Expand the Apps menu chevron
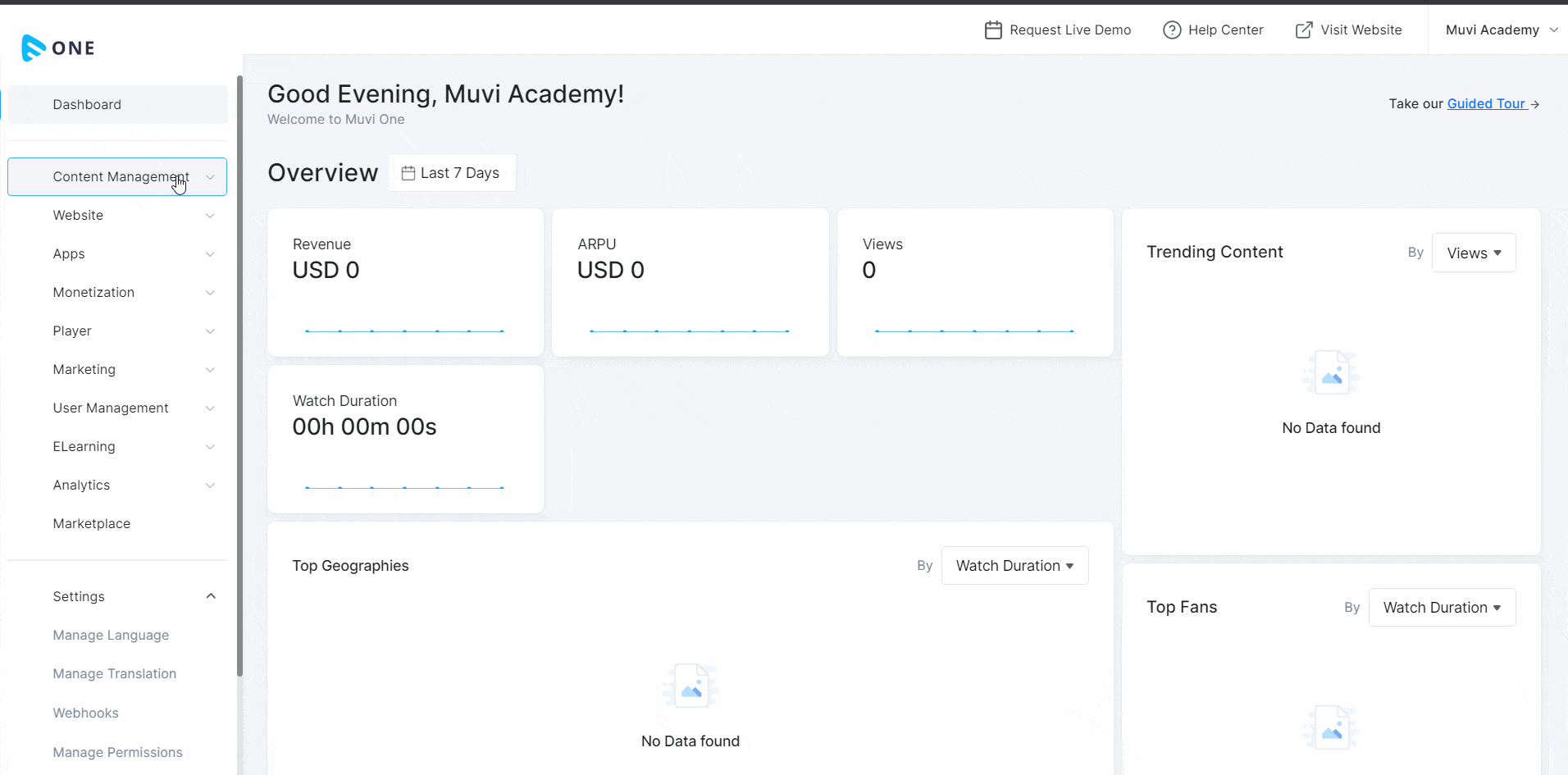Image resolution: width=1568 pixels, height=775 pixels. (x=210, y=254)
